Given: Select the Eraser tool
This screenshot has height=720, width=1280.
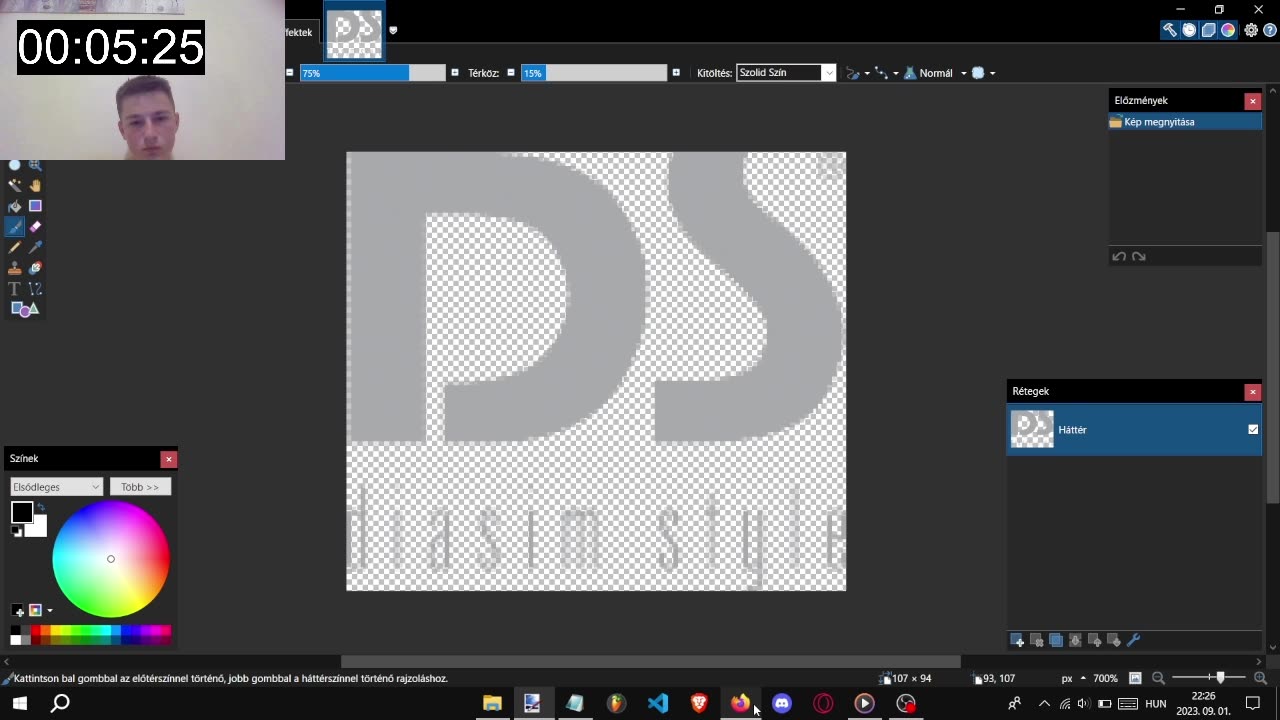Looking at the screenshot, I should pos(35,227).
